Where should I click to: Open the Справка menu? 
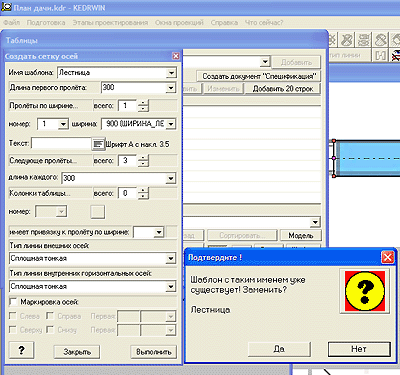(224, 23)
